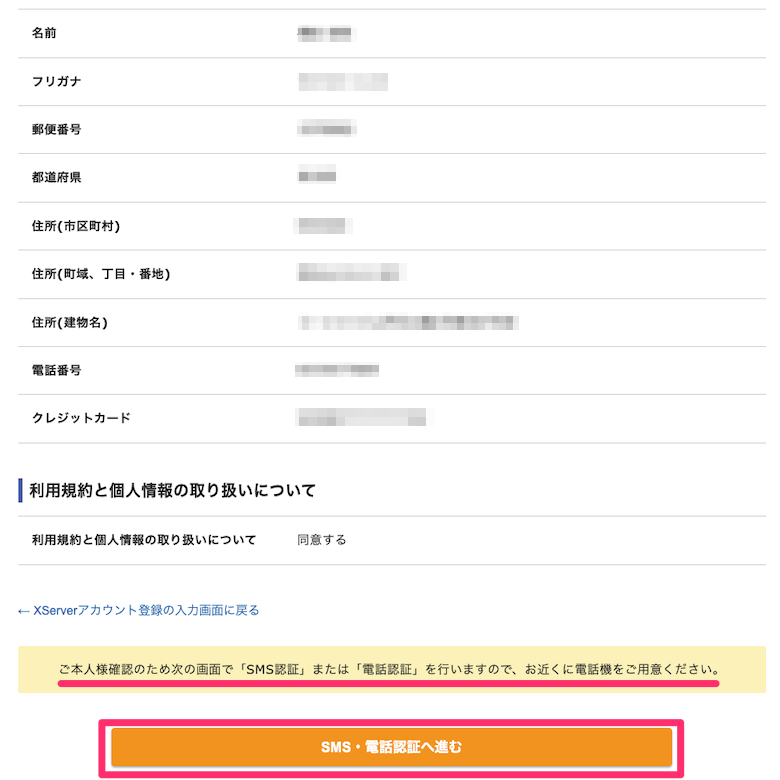
Task: Click the 利用規約と個人情報の取り扱いについて section heading
Action: (x=172, y=490)
